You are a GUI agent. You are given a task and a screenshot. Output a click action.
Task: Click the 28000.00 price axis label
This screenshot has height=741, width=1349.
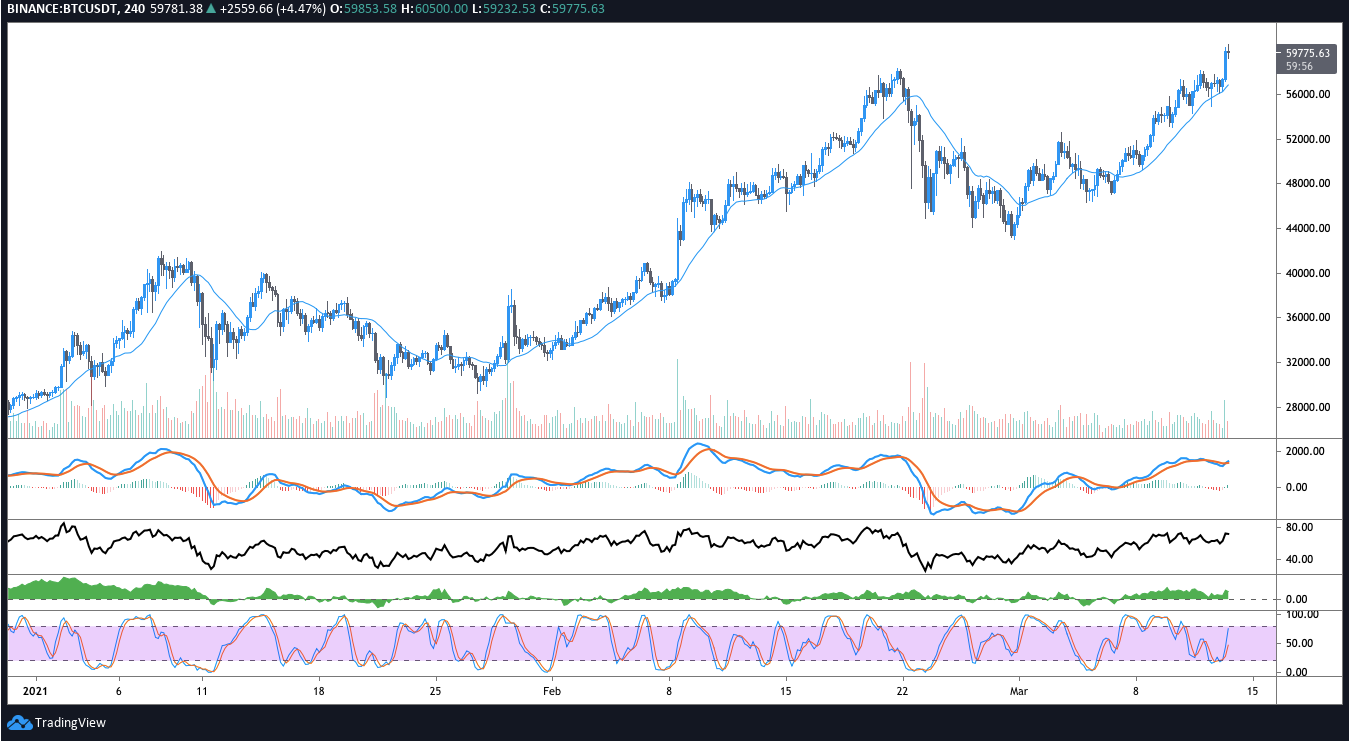pos(1307,407)
